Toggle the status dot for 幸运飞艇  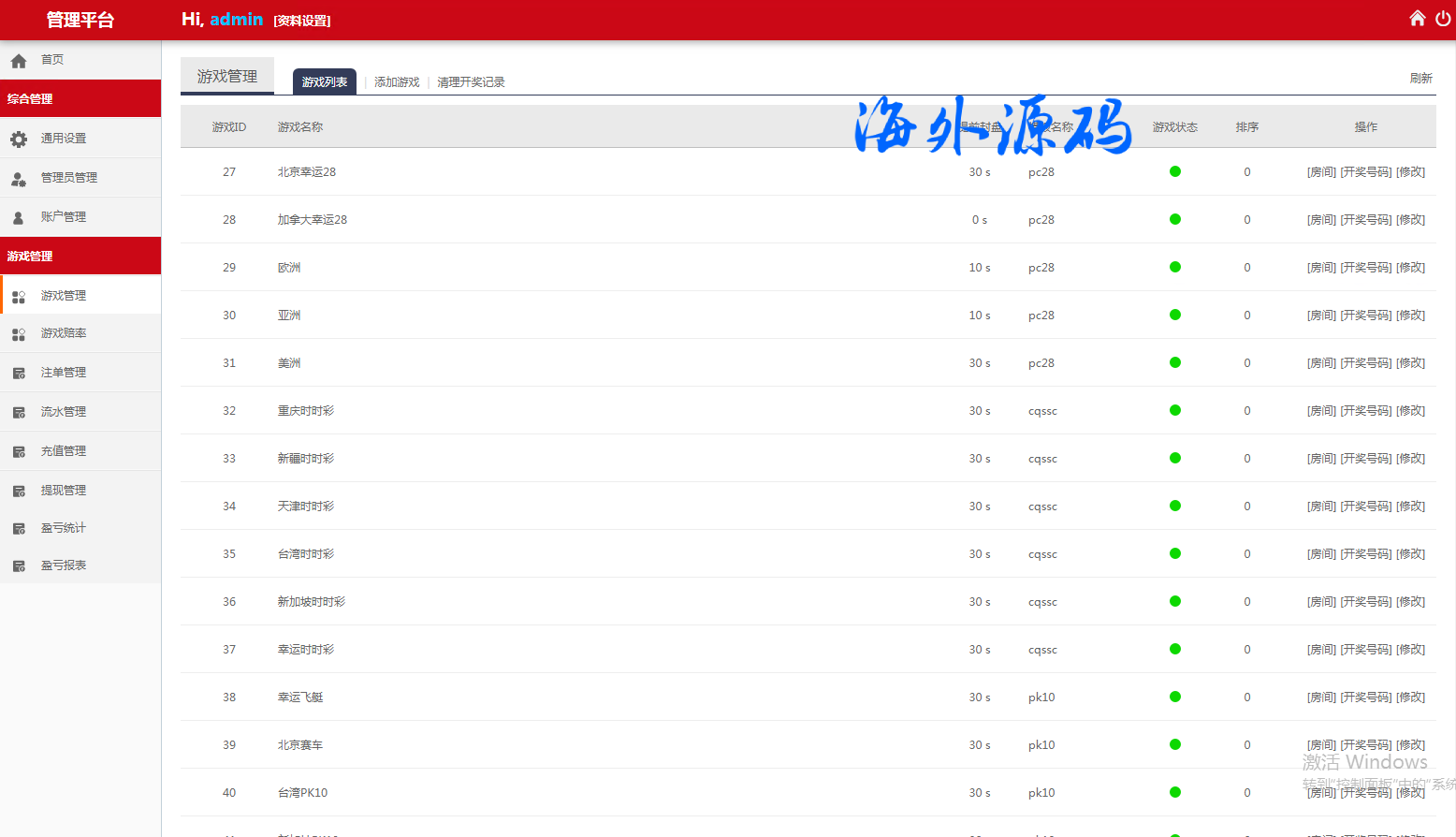[1175, 697]
